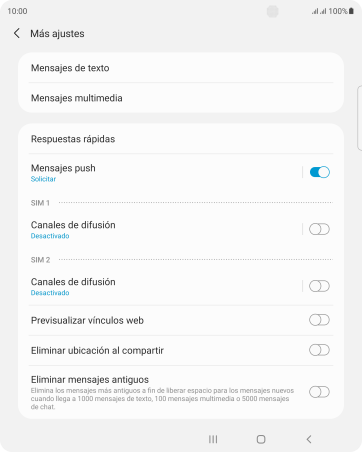Viewport: 362px width, 452px height.
Task: Tap the bottom back navigation icon
Action: pyautogui.click(x=309, y=439)
